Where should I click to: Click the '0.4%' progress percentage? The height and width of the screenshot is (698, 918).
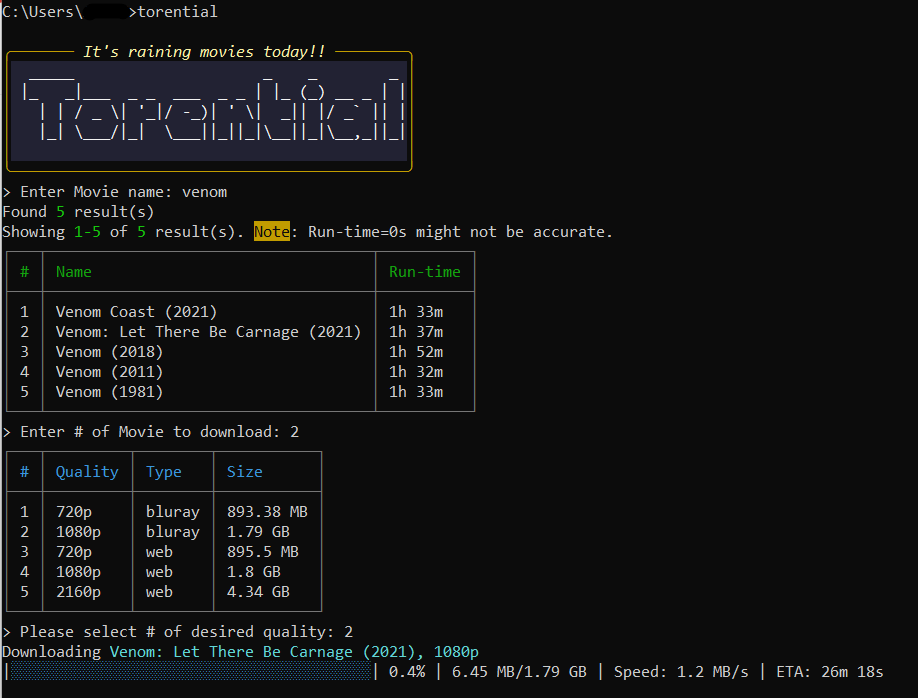pyautogui.click(x=407, y=672)
